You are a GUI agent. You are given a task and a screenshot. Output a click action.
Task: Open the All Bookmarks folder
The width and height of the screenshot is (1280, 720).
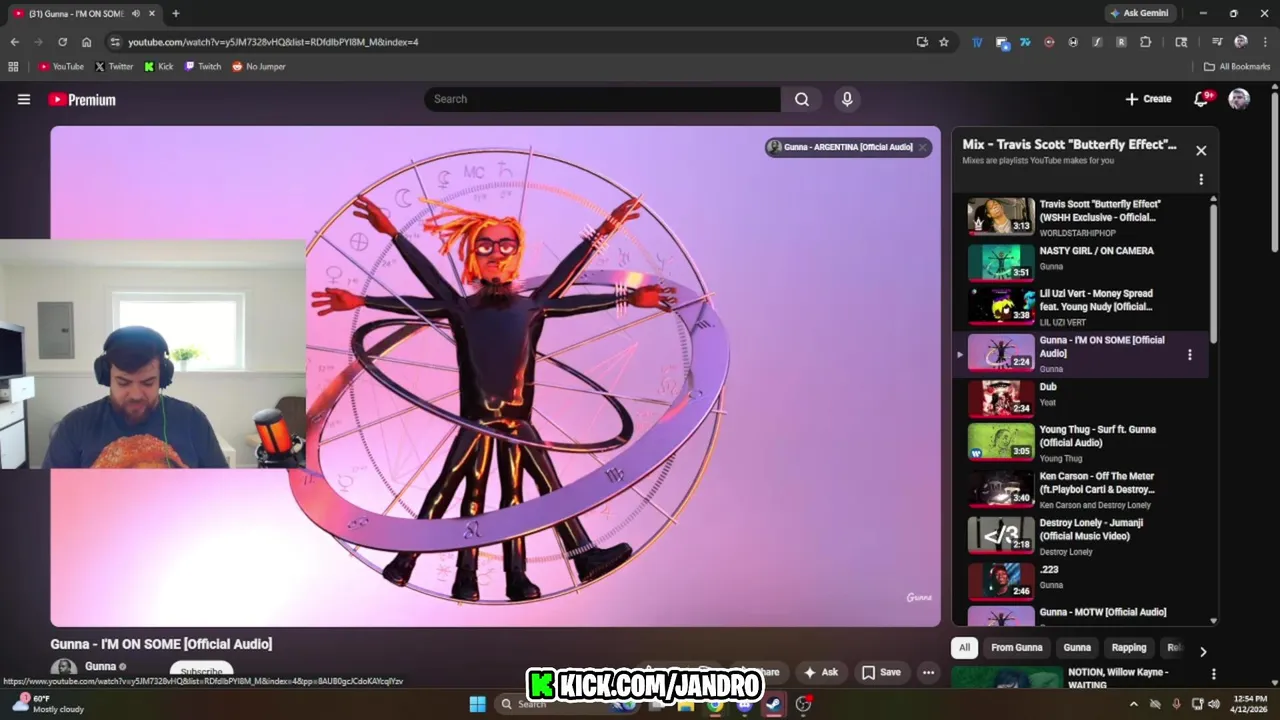tap(1237, 67)
